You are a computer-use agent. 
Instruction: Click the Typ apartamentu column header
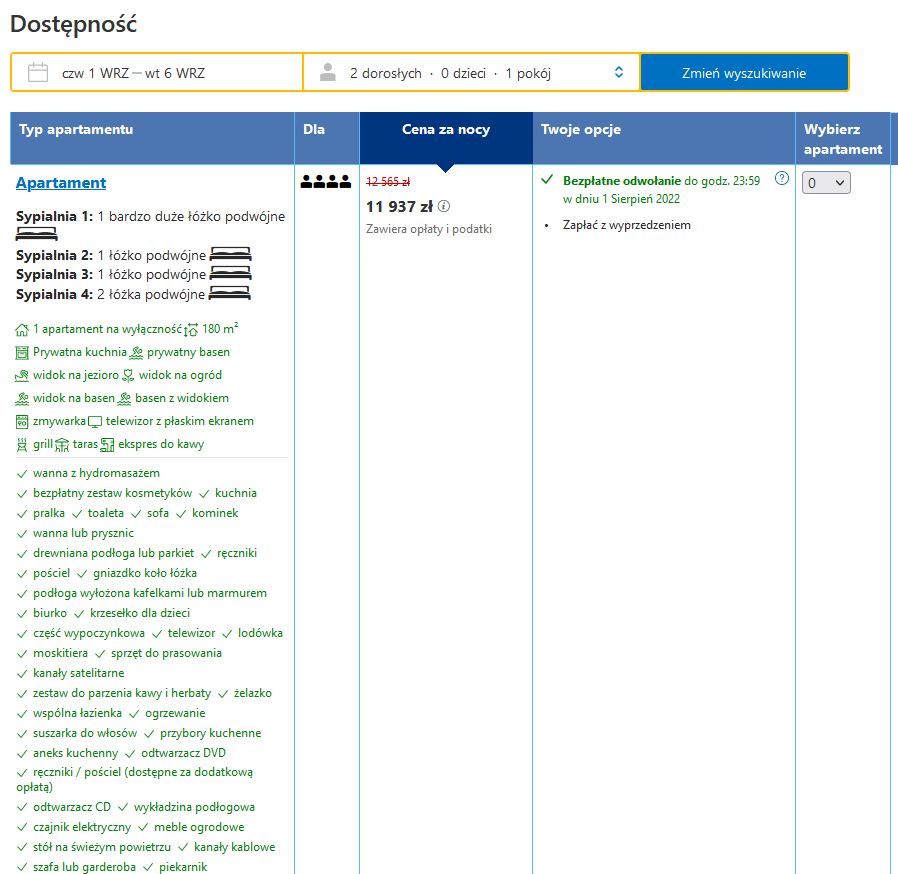pos(152,137)
